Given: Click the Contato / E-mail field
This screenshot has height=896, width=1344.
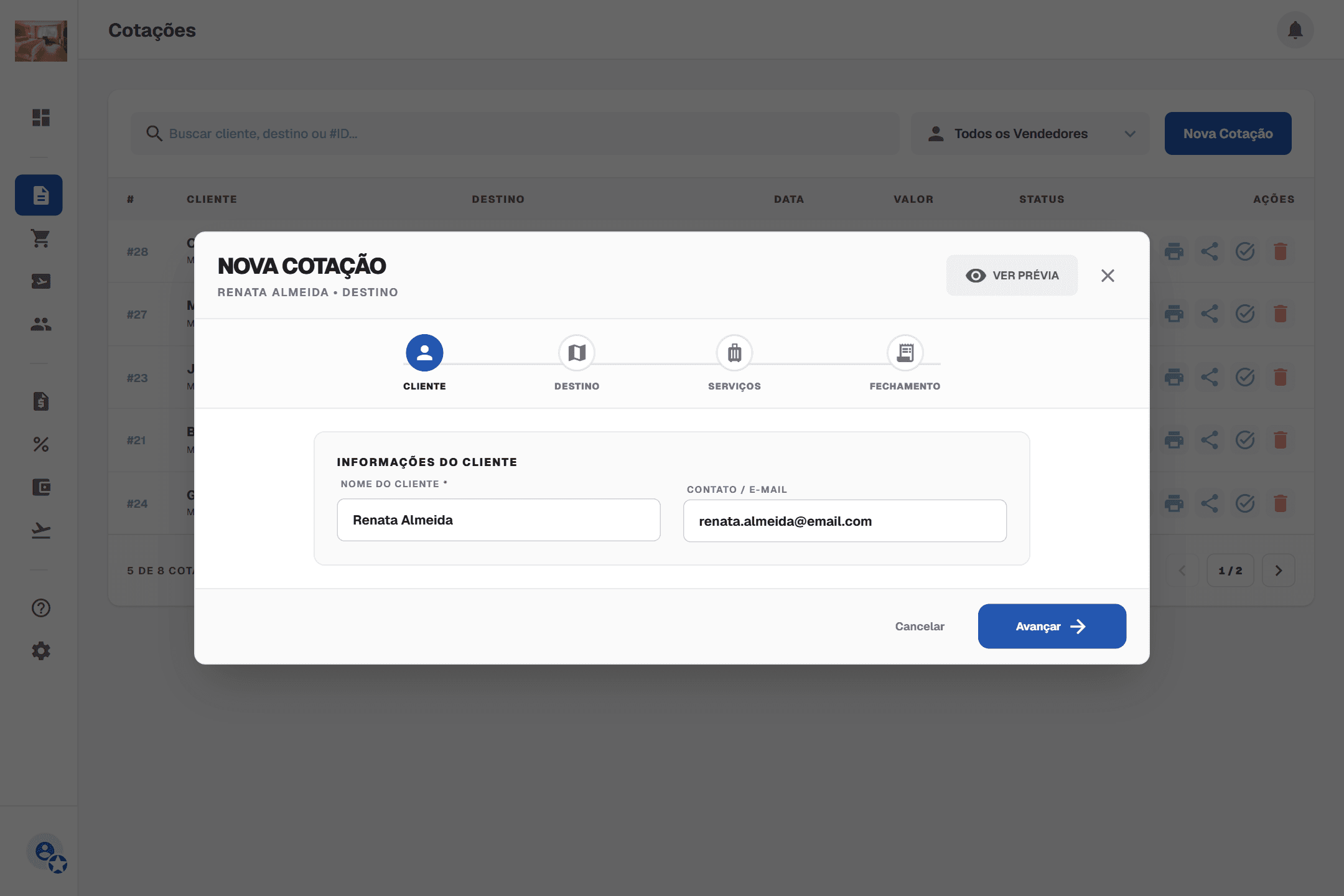Looking at the screenshot, I should [x=845, y=521].
